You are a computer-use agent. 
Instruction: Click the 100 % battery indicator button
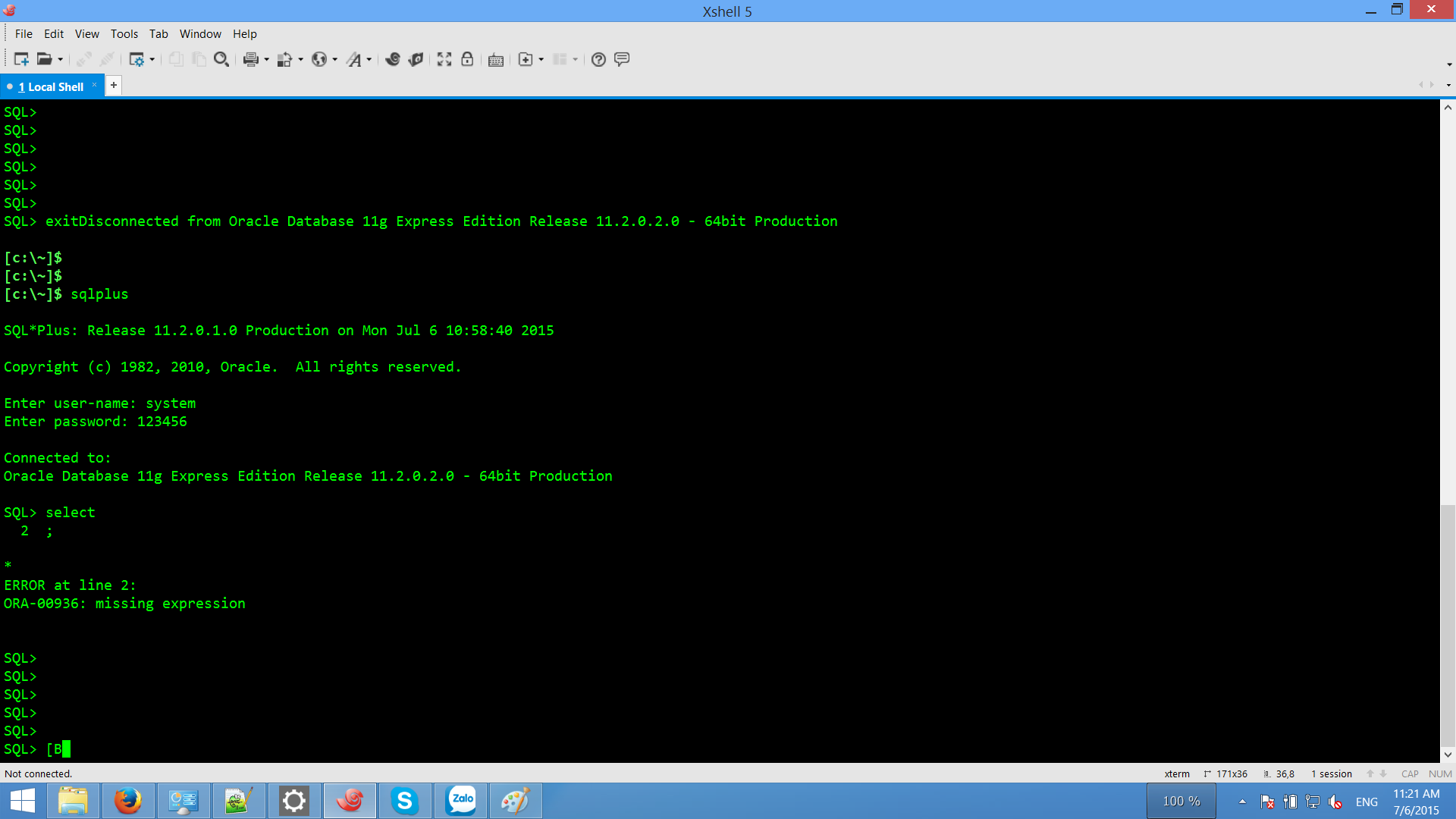tap(1181, 801)
